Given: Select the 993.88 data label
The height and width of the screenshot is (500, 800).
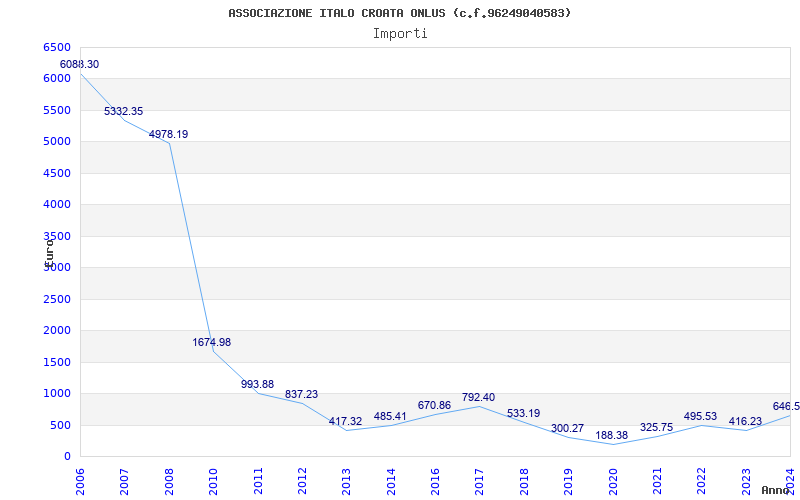Looking at the screenshot, I should pyautogui.click(x=258, y=384).
